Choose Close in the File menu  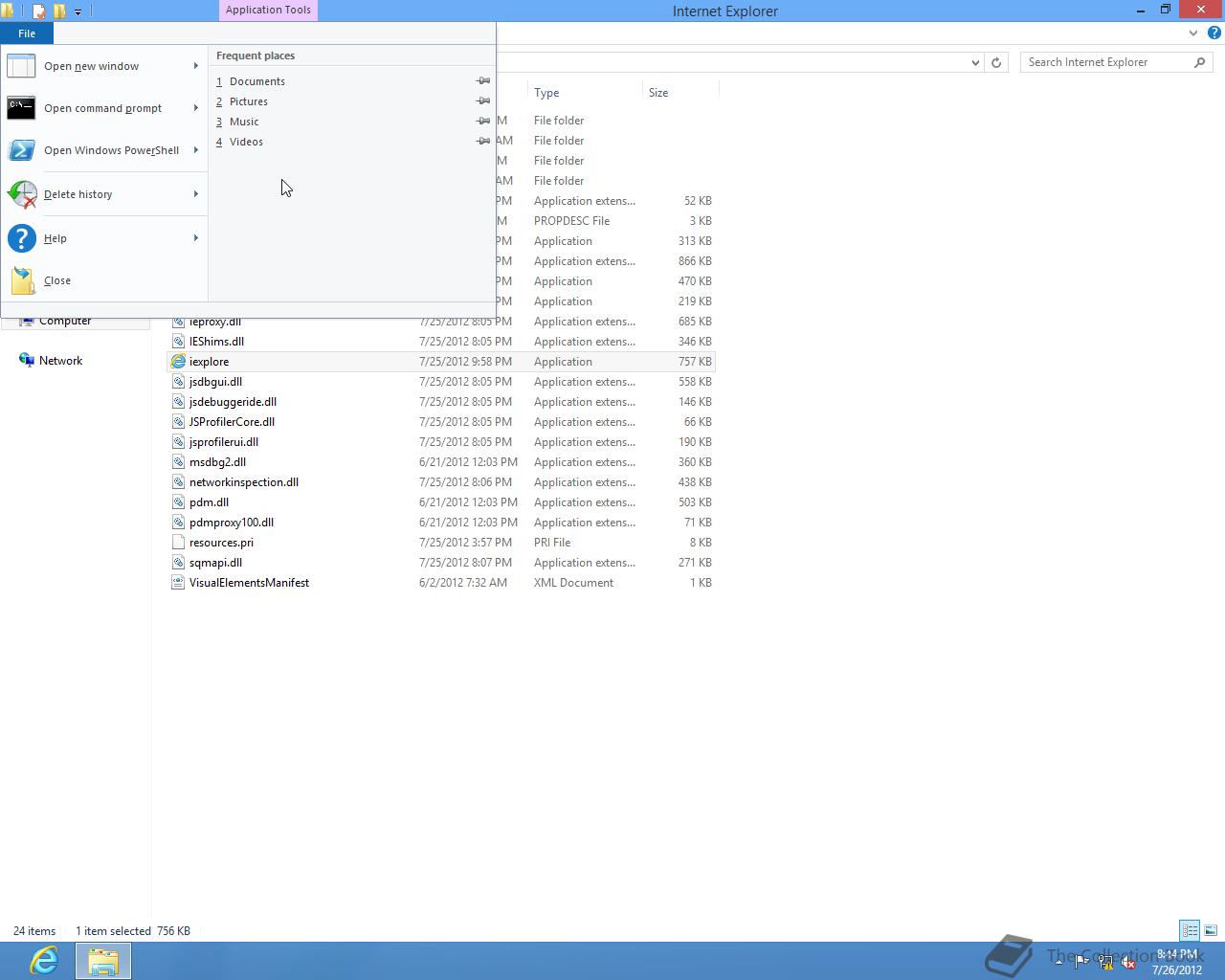(x=104, y=280)
